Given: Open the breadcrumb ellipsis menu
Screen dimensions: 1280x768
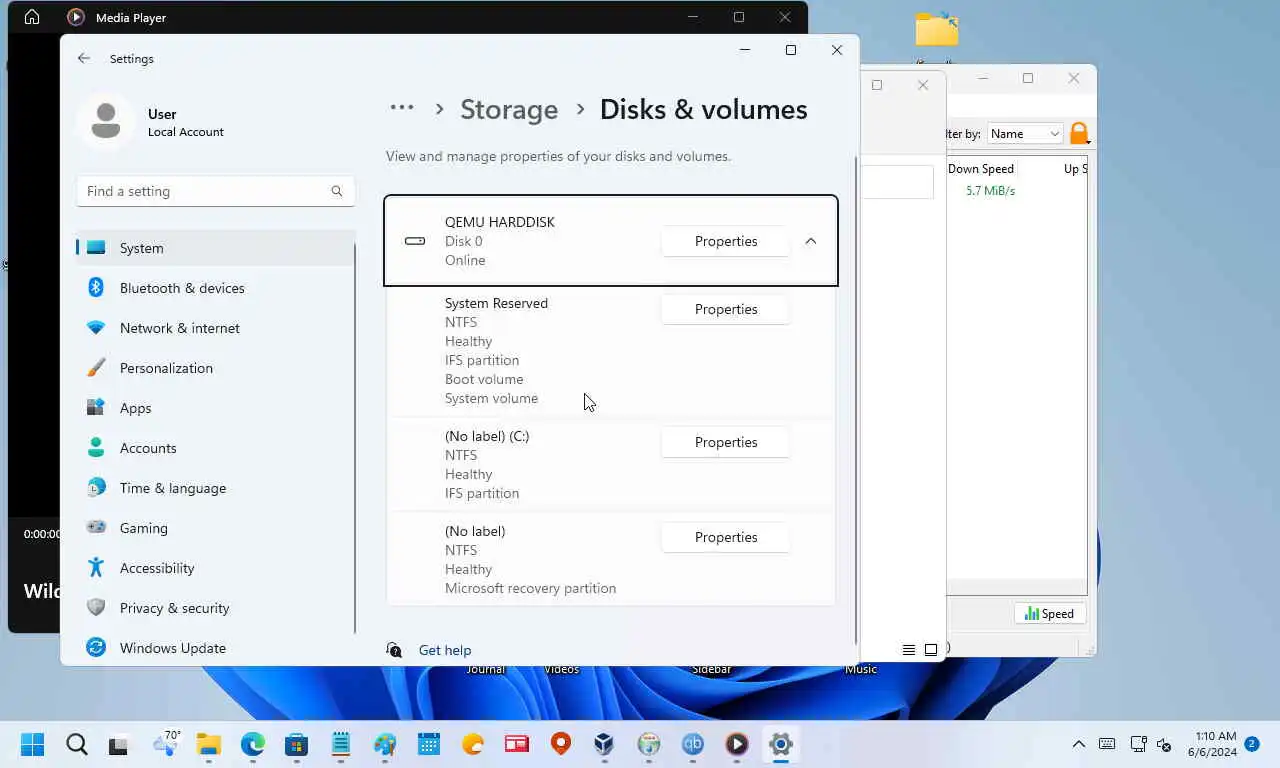Looking at the screenshot, I should 402,108.
